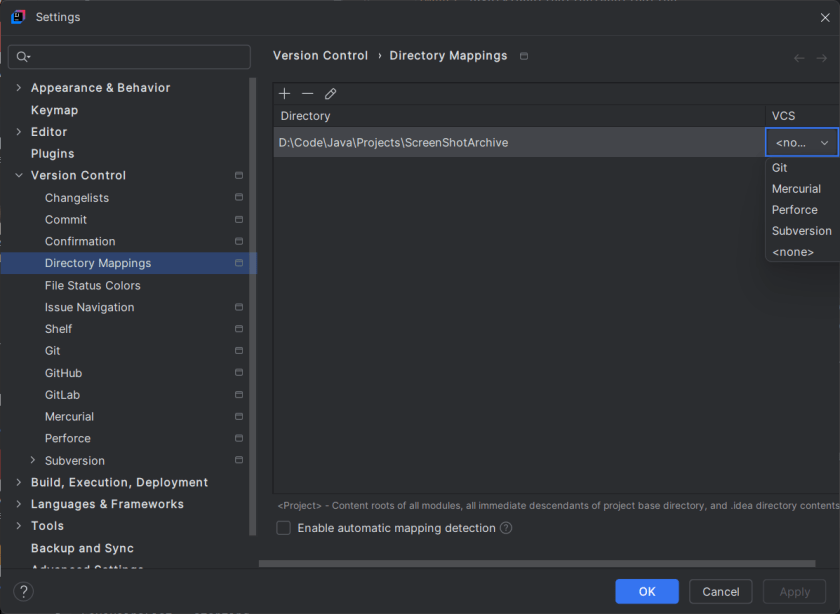Click the project-level icon beside Changelists
The height and width of the screenshot is (614, 840).
click(239, 198)
